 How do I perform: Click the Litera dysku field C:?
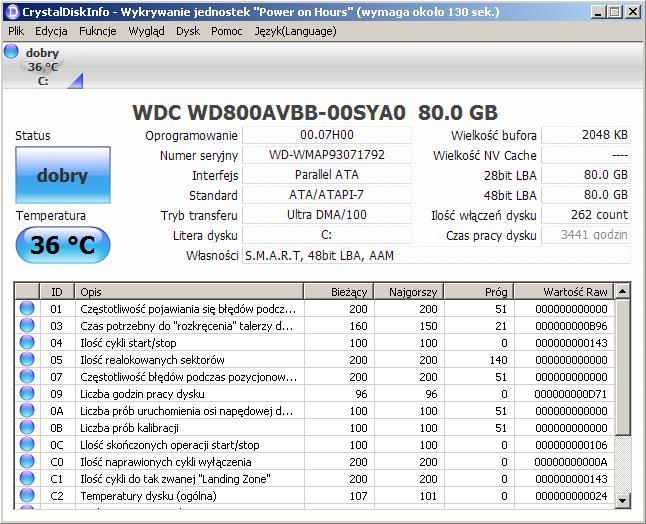pyautogui.click(x=327, y=235)
